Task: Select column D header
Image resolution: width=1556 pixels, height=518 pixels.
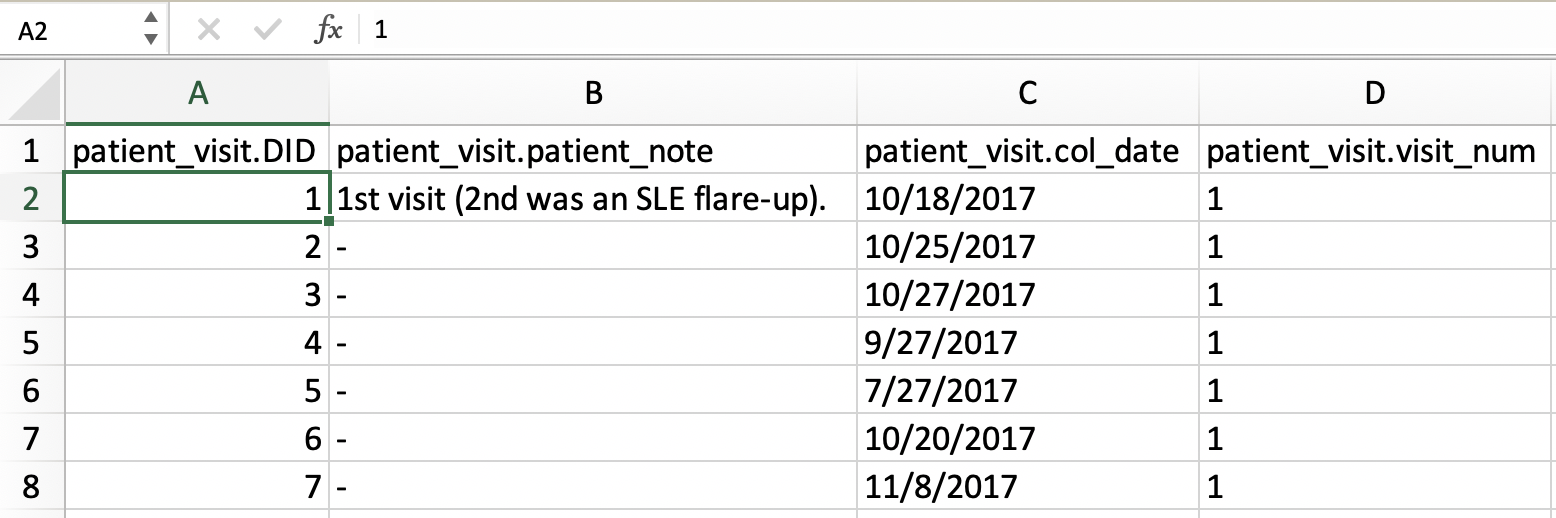Action: pyautogui.click(x=1377, y=93)
